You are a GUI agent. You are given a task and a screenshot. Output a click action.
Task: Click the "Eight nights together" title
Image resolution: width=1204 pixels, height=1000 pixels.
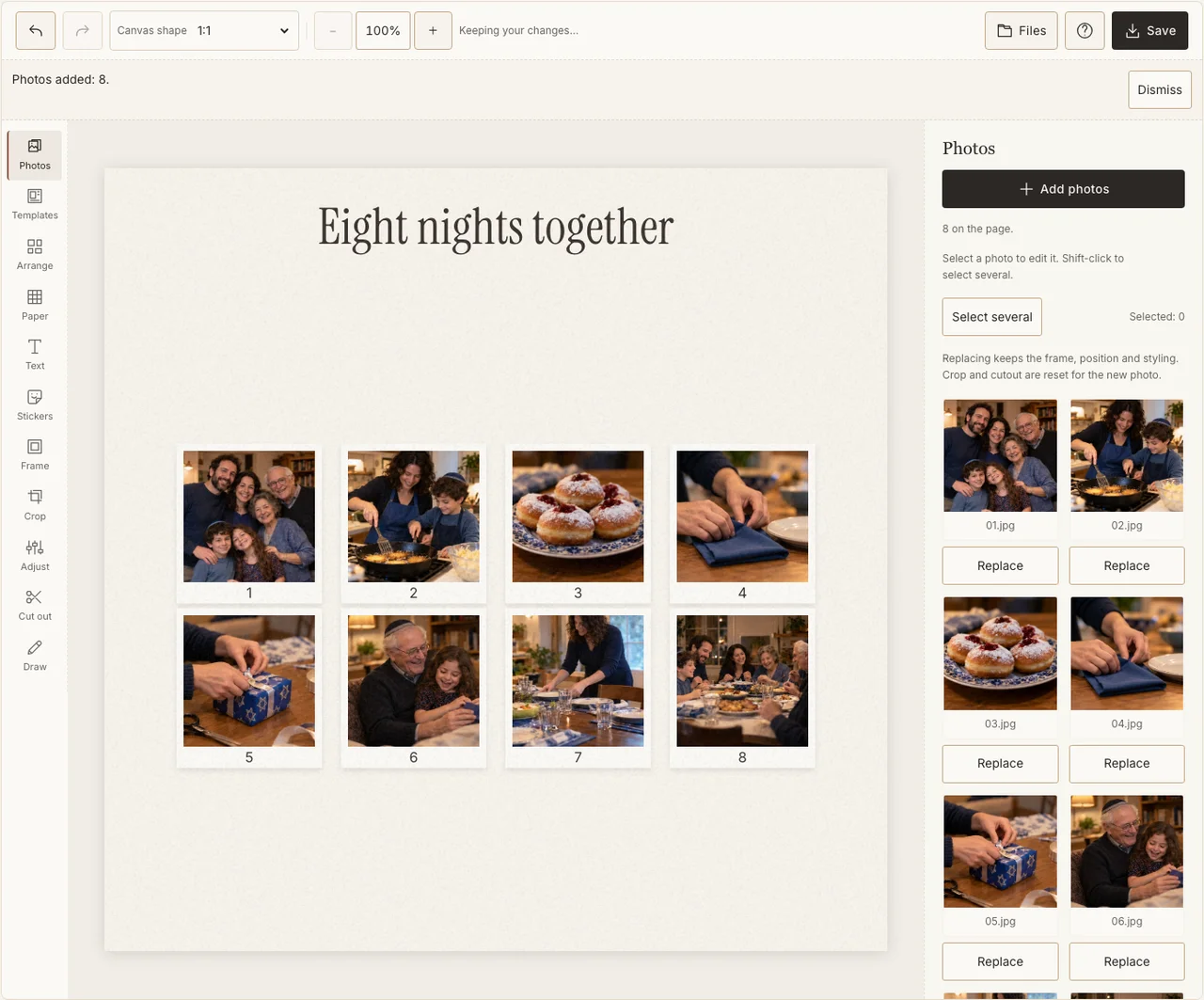[496, 229]
